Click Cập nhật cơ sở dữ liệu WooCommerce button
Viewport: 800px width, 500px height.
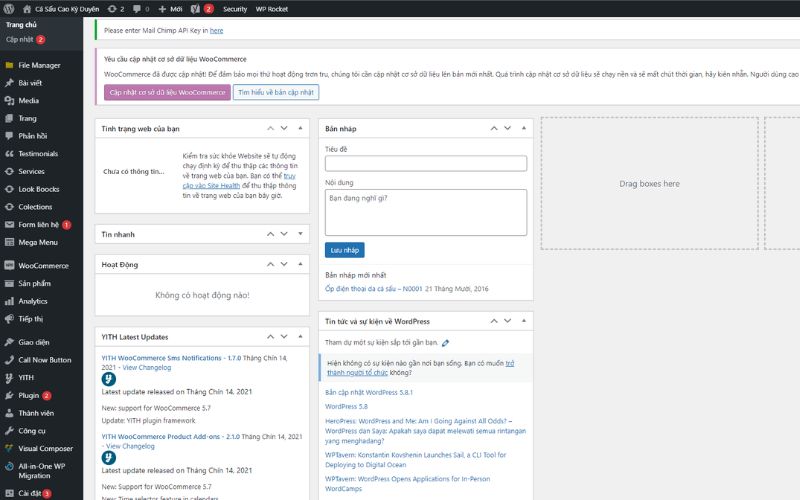pos(167,92)
